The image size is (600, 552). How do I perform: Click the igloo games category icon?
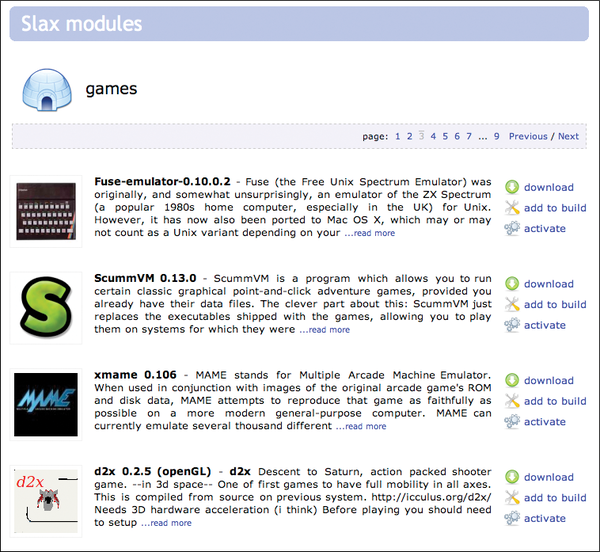point(47,90)
